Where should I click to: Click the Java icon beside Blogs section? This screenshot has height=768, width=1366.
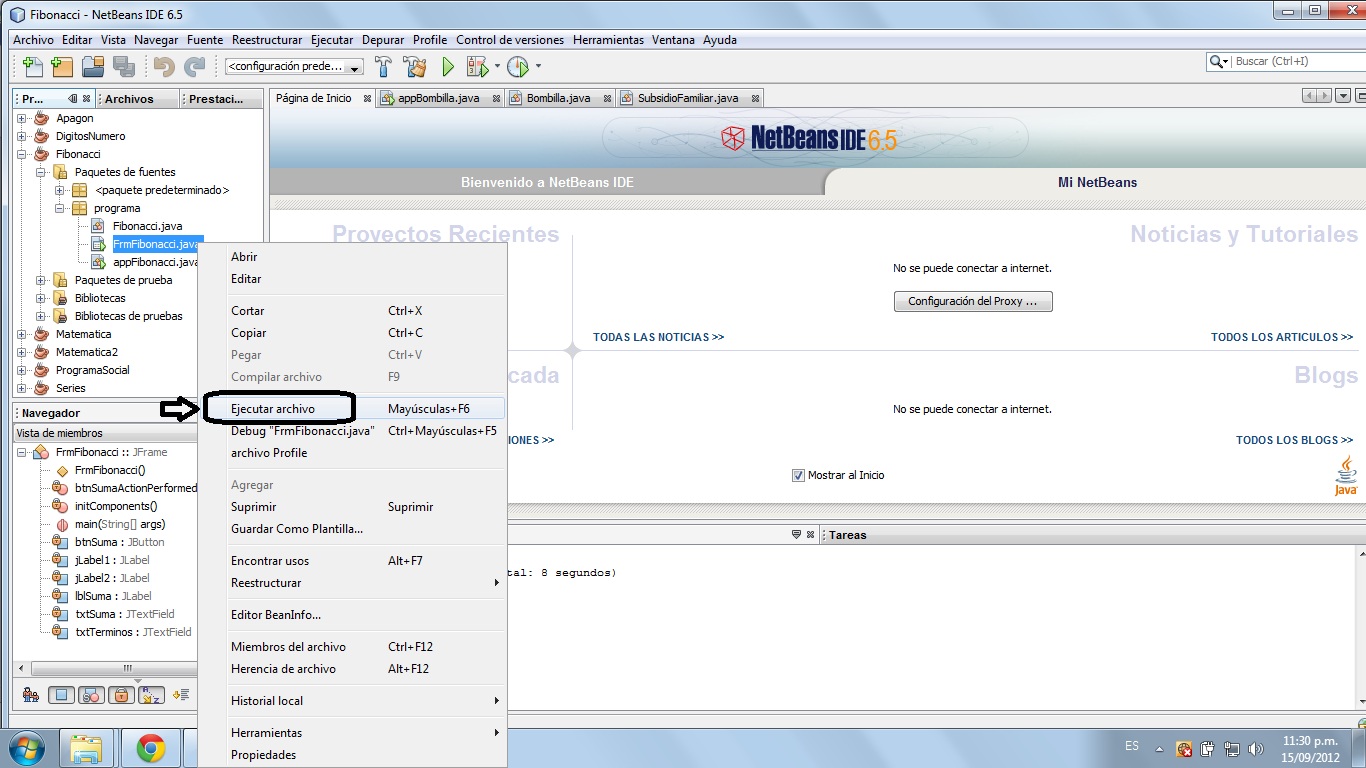coord(1345,472)
